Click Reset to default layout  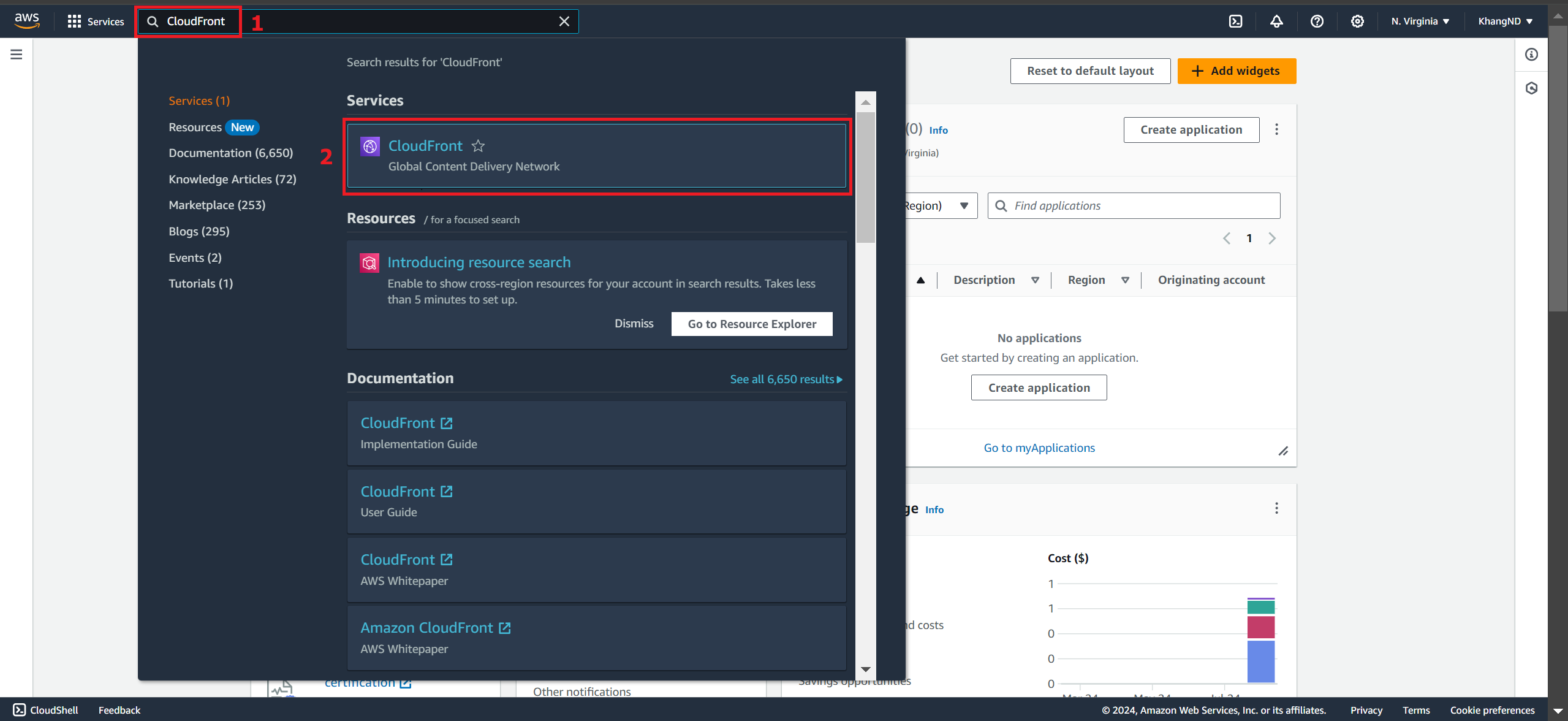1090,71
